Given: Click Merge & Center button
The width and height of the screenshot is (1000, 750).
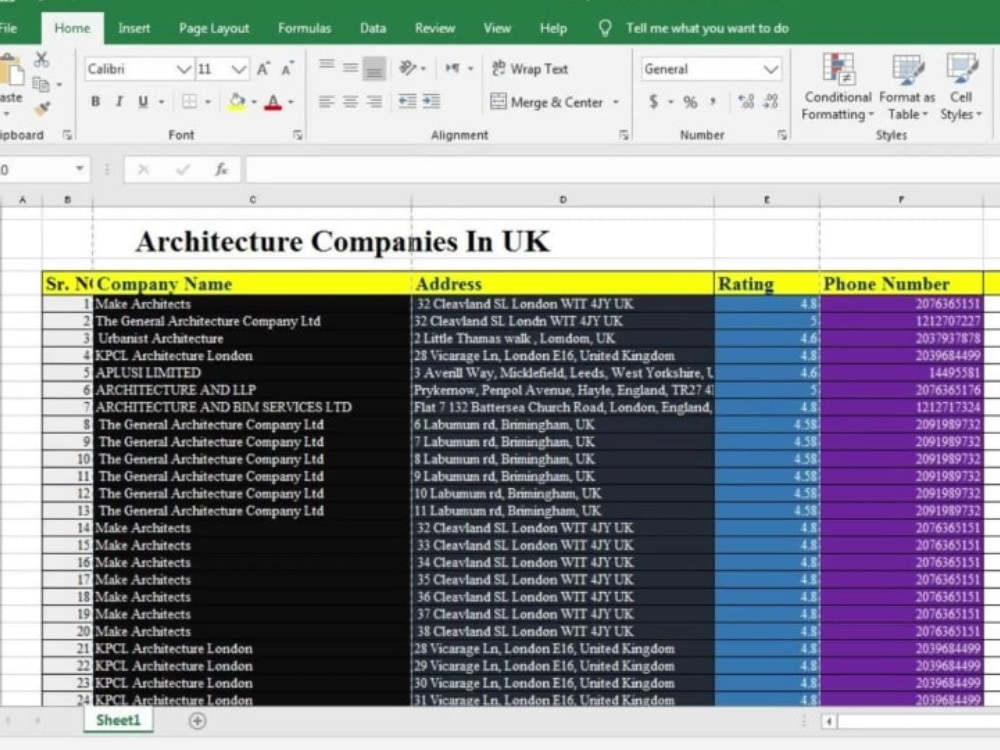Looking at the screenshot, I should coord(547,102).
